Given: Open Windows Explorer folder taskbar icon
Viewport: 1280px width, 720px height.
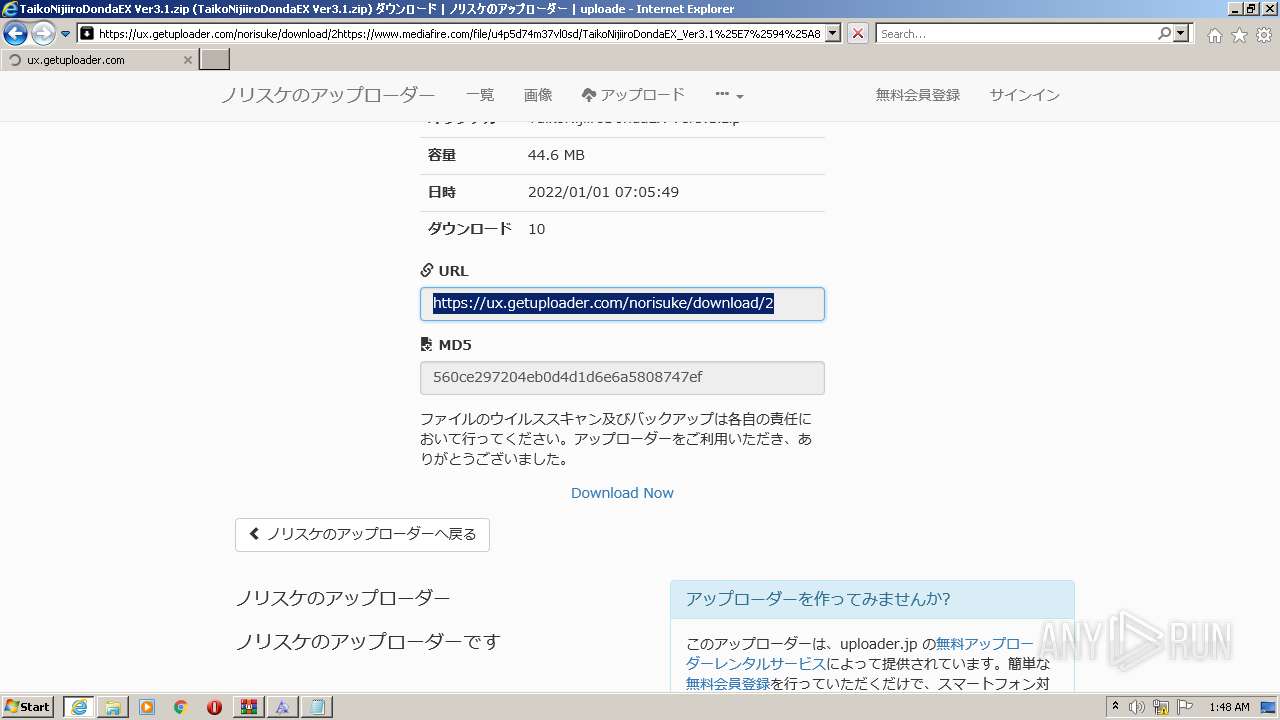Looking at the screenshot, I should pyautogui.click(x=113, y=707).
